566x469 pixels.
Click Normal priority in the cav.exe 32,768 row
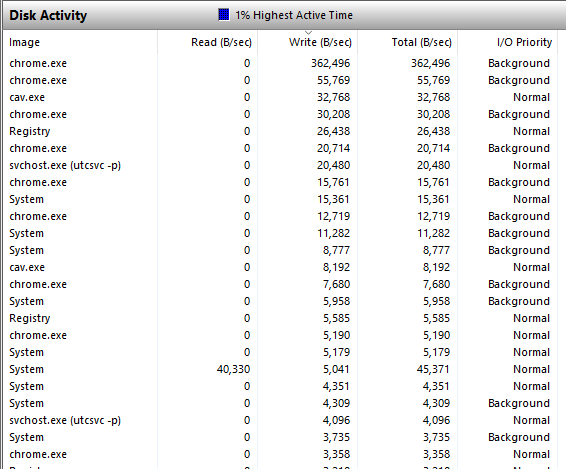(531, 97)
